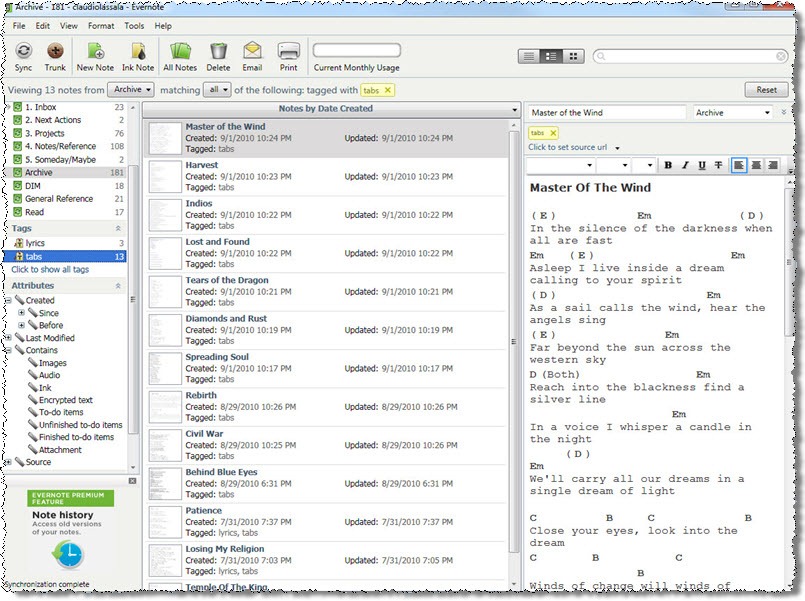Open the Tools menu
Screen dimensions: 805x601
pos(134,26)
